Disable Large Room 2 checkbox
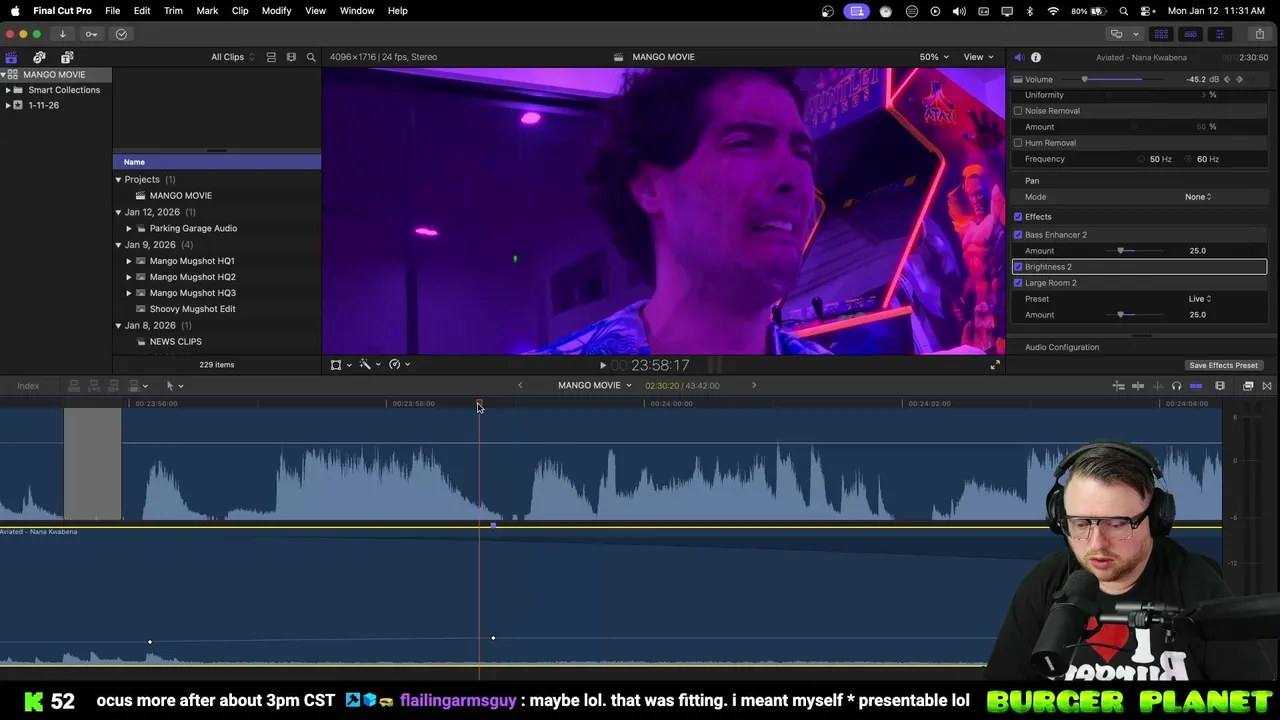Image resolution: width=1280 pixels, height=720 pixels. [1018, 283]
